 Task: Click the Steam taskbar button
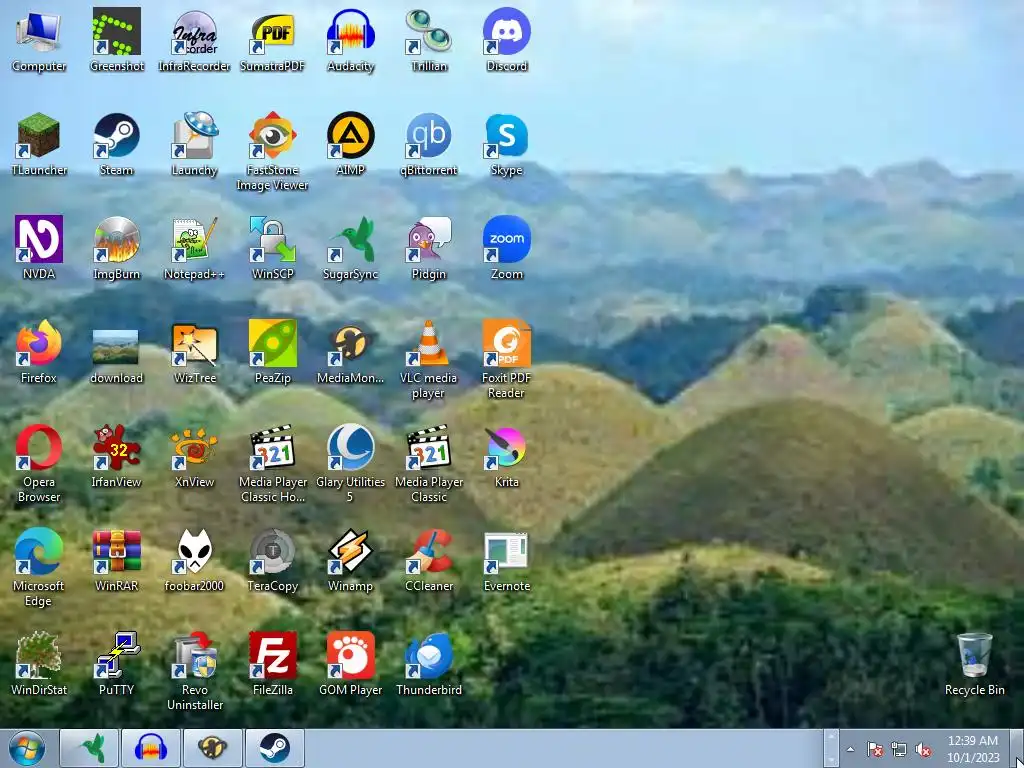point(275,748)
